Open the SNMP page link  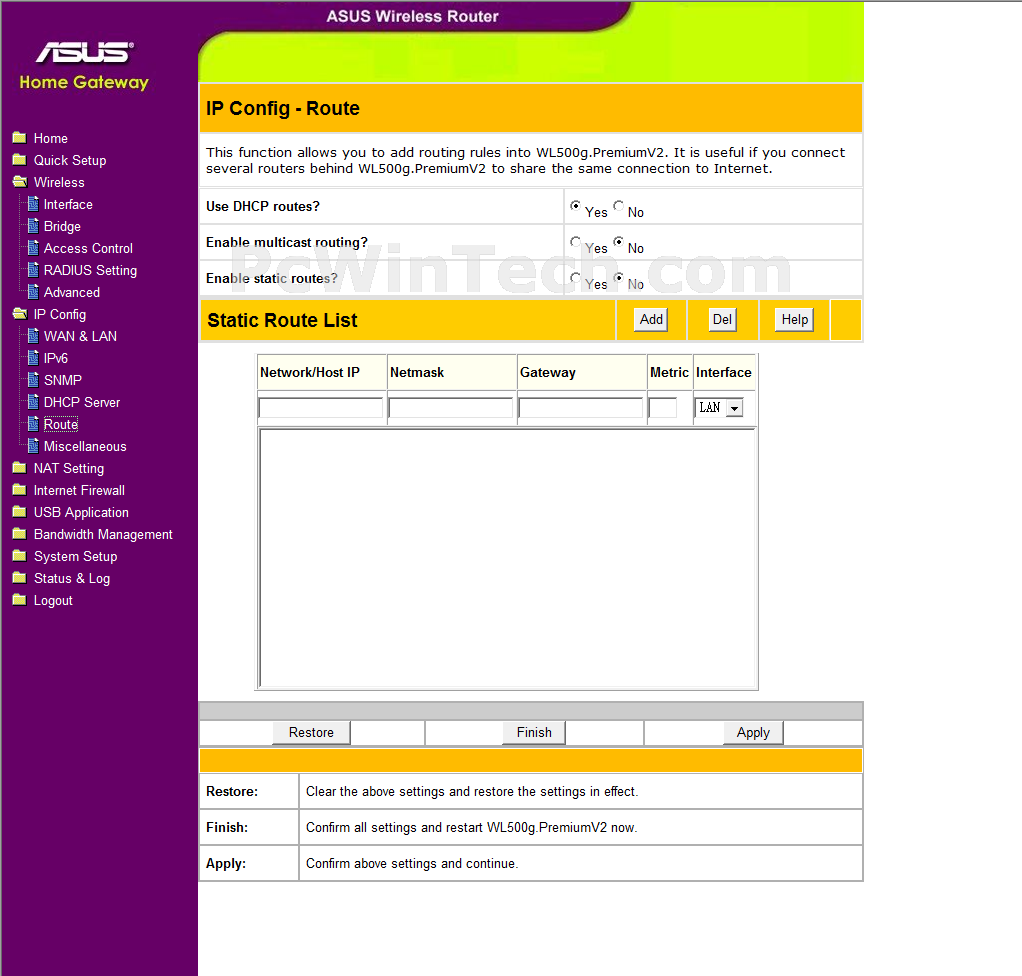pos(63,381)
